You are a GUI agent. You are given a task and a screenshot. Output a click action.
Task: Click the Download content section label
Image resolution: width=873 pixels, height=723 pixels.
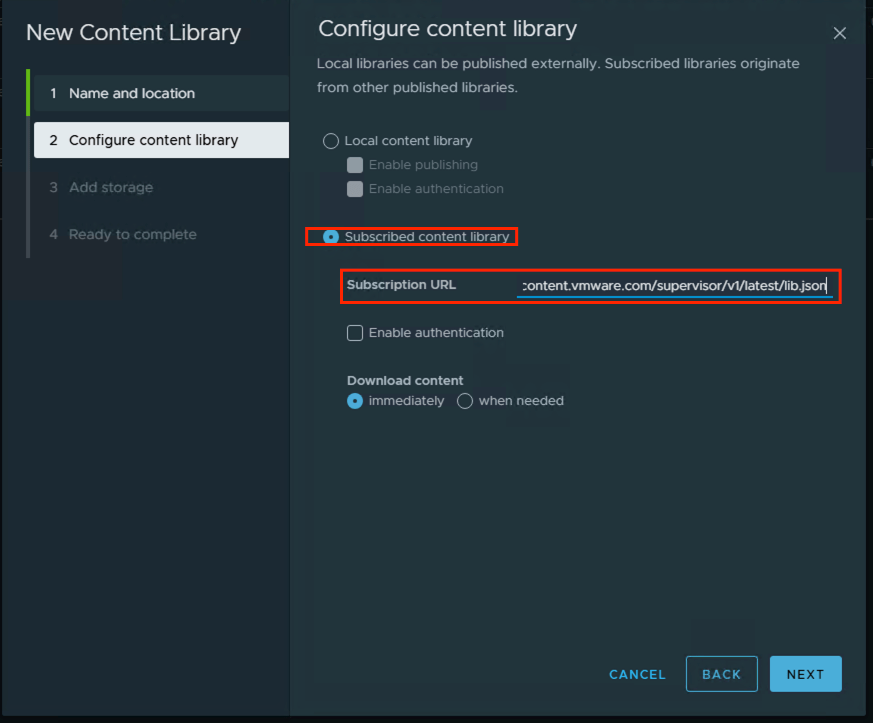pos(405,380)
